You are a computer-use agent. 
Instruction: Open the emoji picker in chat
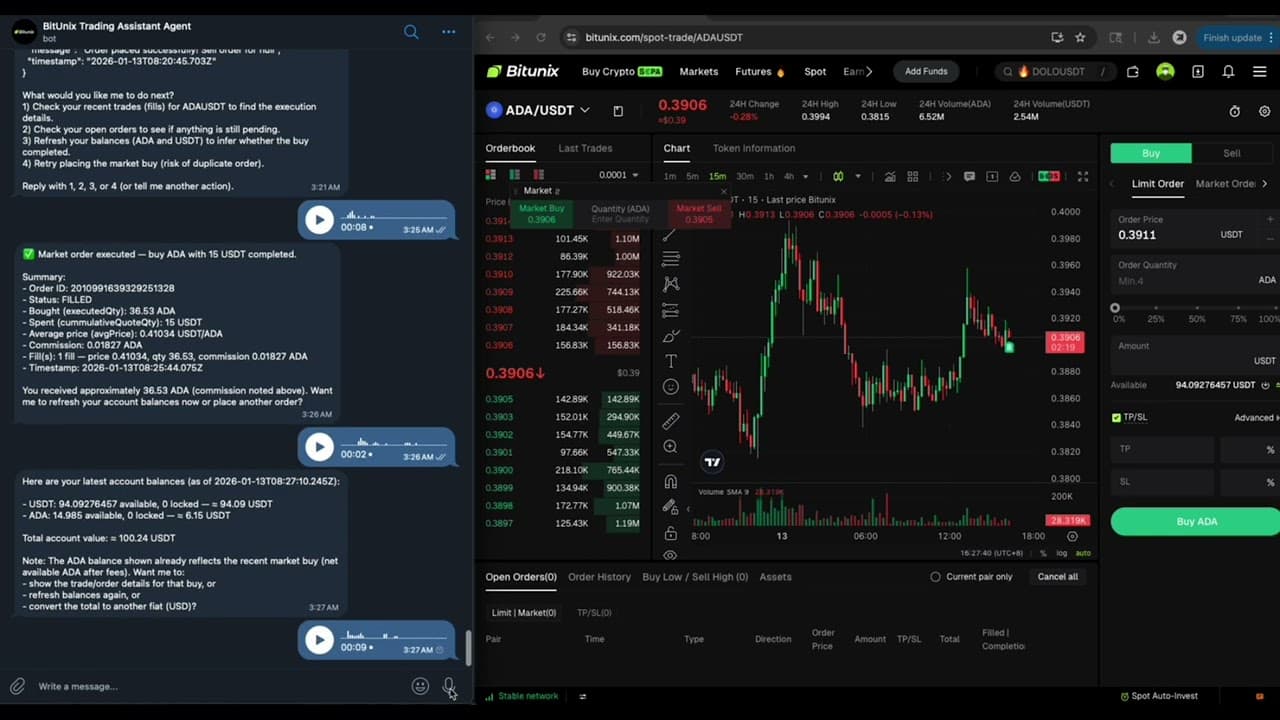point(420,686)
